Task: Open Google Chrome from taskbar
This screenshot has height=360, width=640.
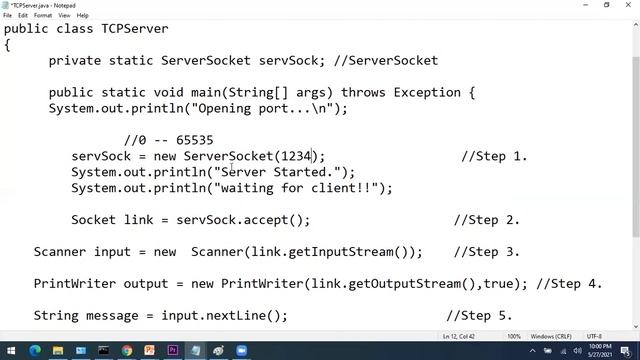Action: 127,351
